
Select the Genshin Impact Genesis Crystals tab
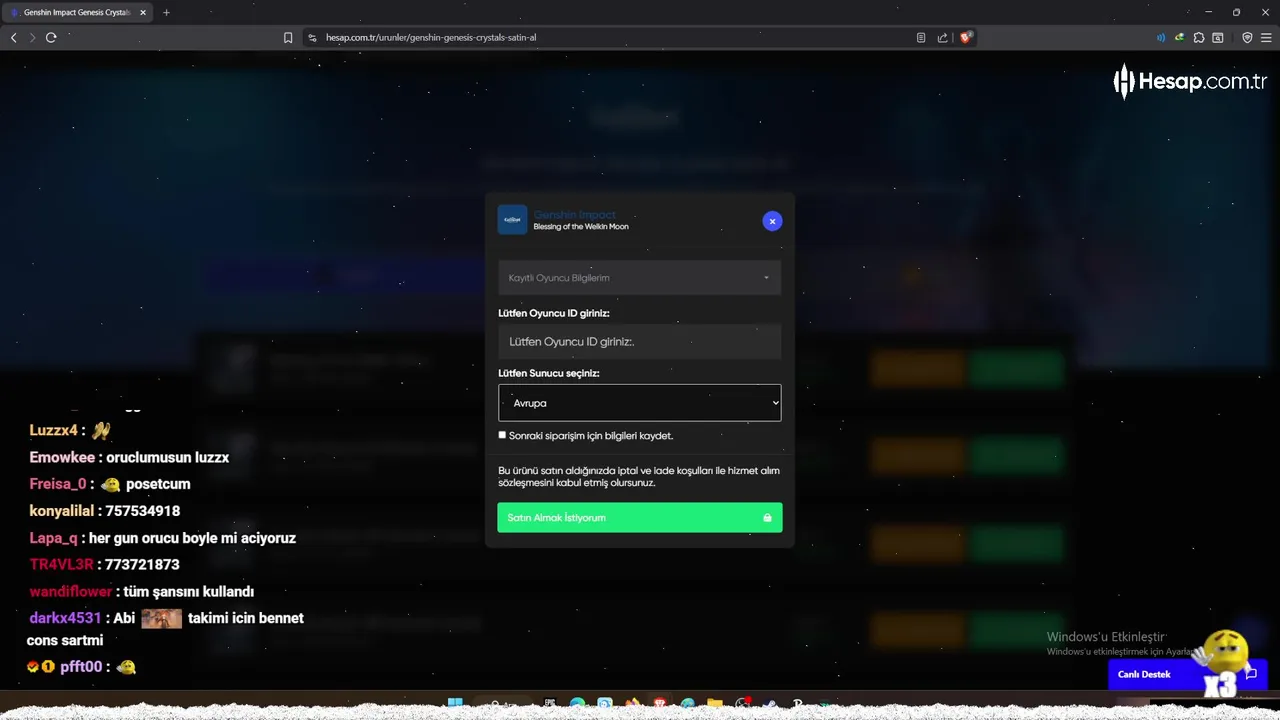point(78,12)
